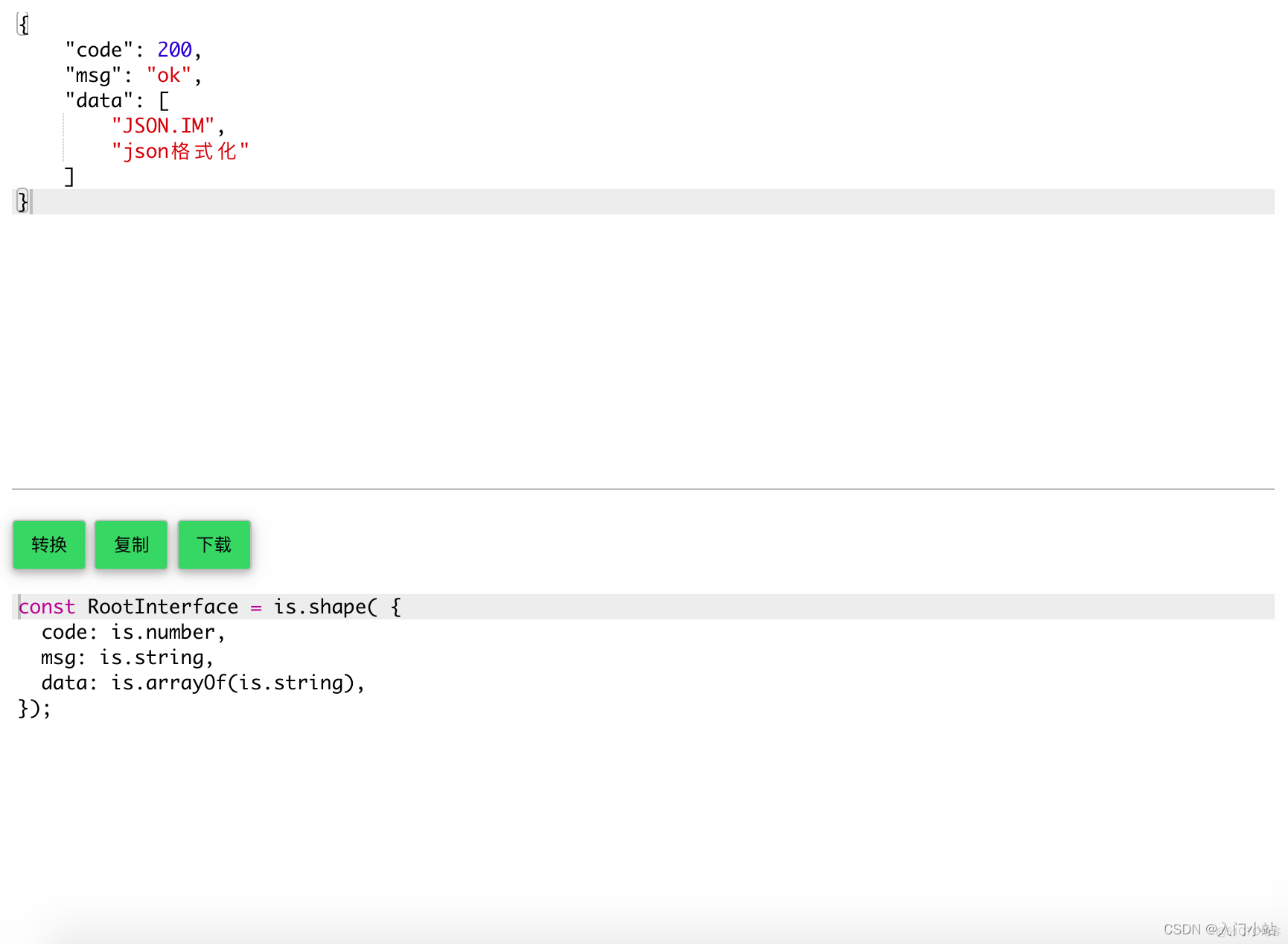Click the opening brace of JSON input
This screenshot has width=1288, height=944.
23,25
